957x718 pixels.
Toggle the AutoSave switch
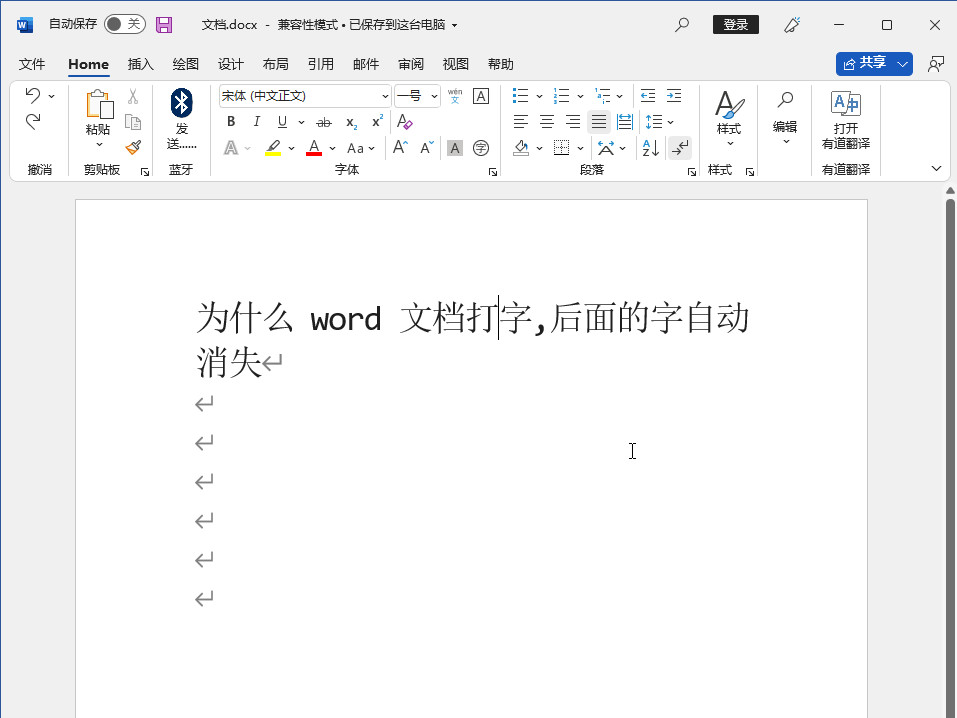(x=124, y=24)
